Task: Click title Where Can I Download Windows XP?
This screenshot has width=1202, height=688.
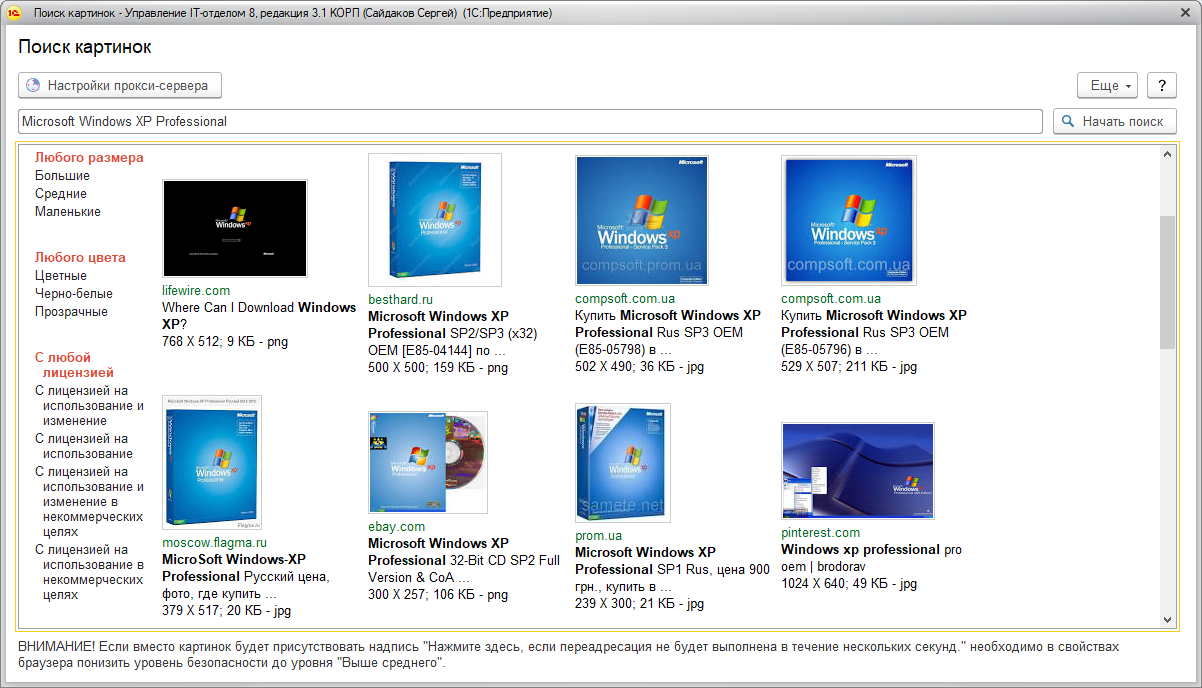Action: tap(259, 316)
